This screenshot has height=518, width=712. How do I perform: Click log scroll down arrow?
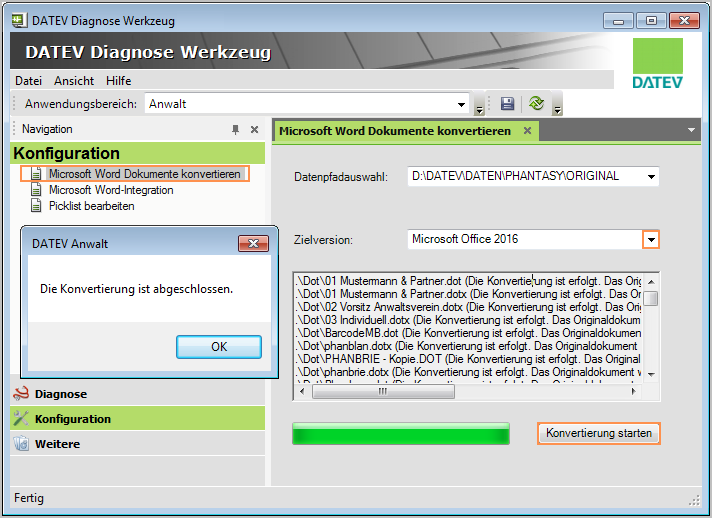pos(651,375)
